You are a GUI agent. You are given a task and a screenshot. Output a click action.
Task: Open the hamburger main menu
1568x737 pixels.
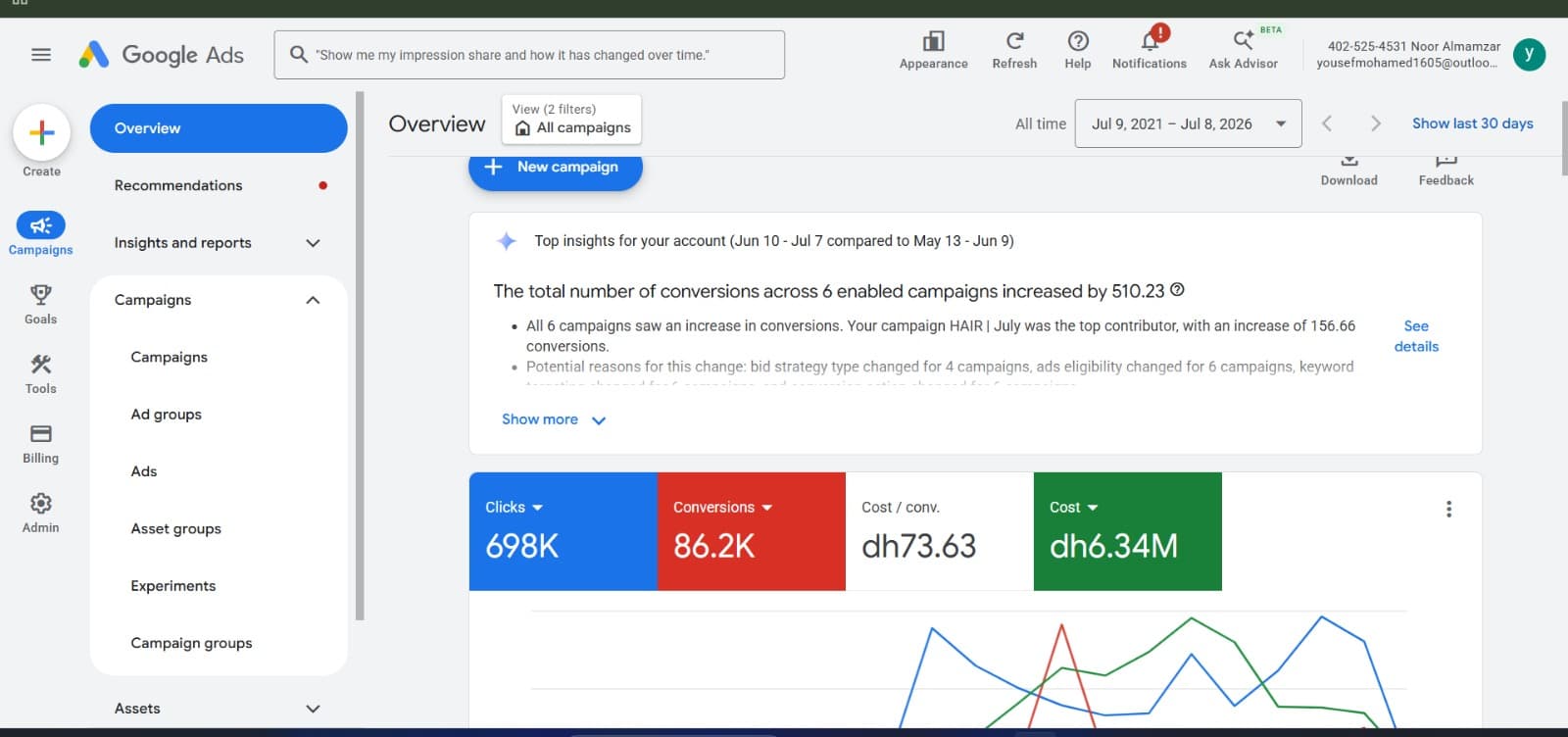coord(41,55)
